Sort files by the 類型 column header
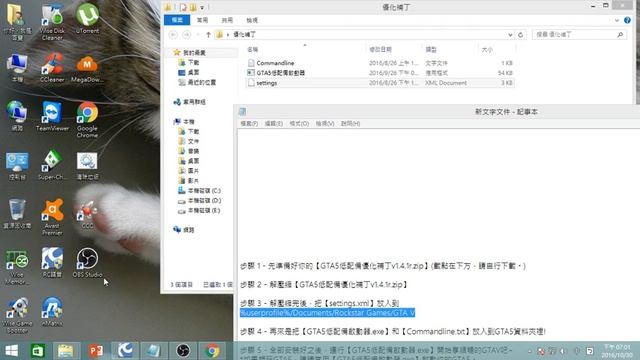Image resolution: width=640 pixels, height=360 pixels. tap(450, 49)
